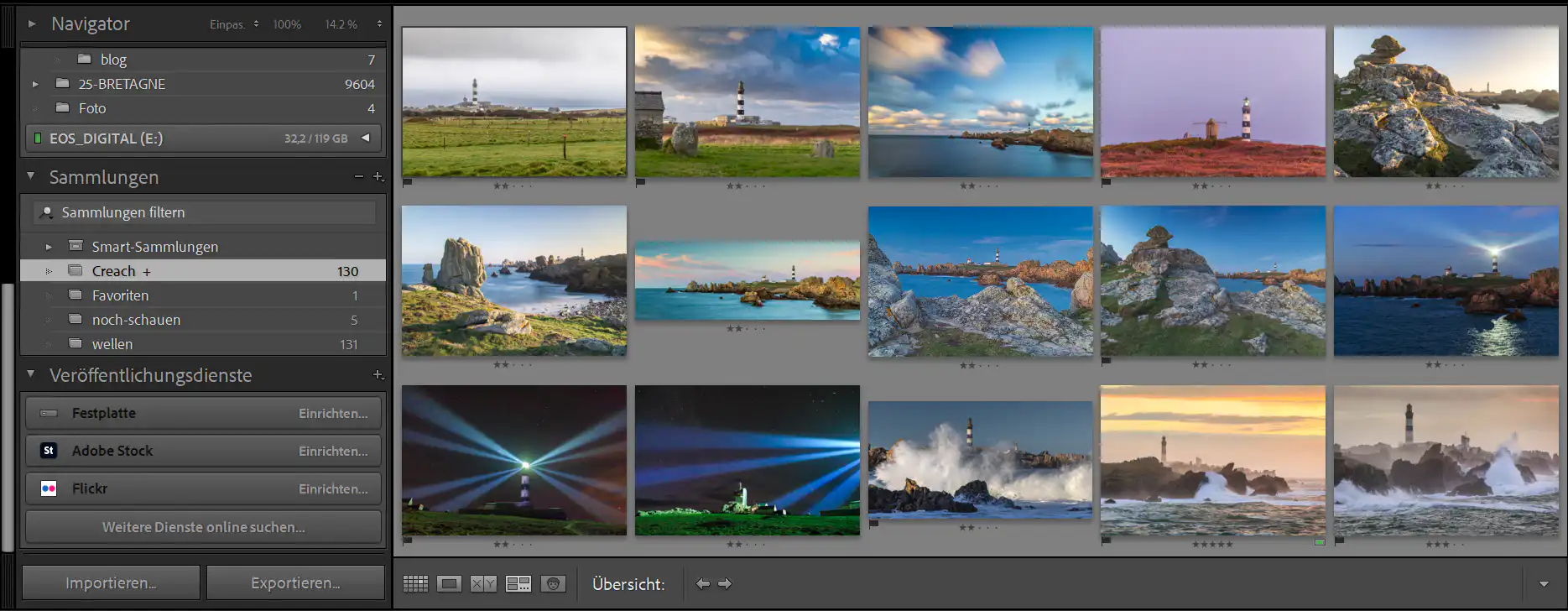Toggle the EOS_DIGITAL volume folder list
Screen dimensions: 1568x611
[366, 138]
